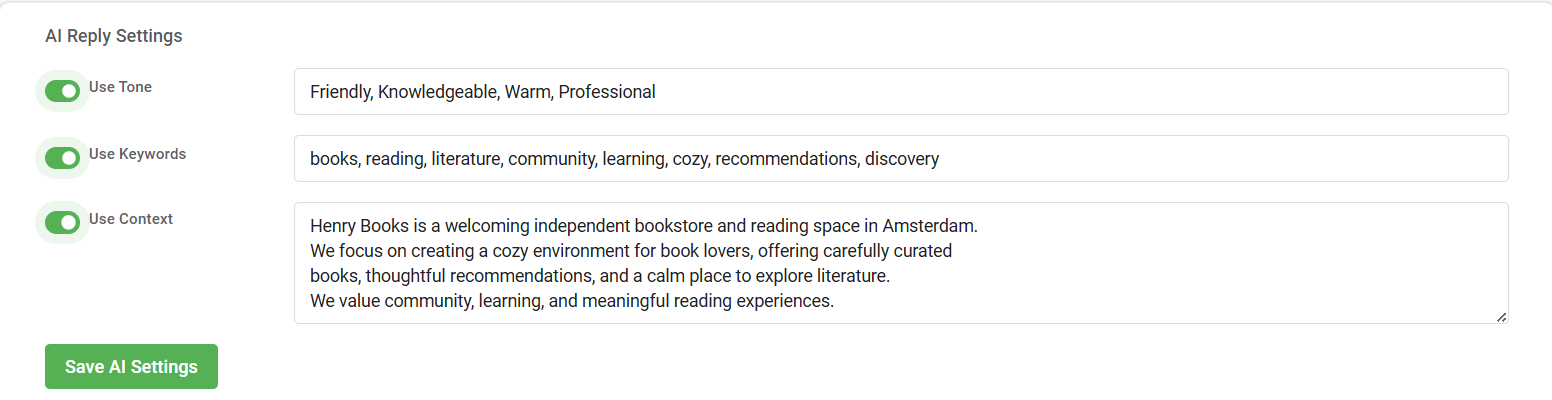The height and width of the screenshot is (400, 1552).
Task: Place cursor on keyword "discovery"
Action: tap(902, 159)
